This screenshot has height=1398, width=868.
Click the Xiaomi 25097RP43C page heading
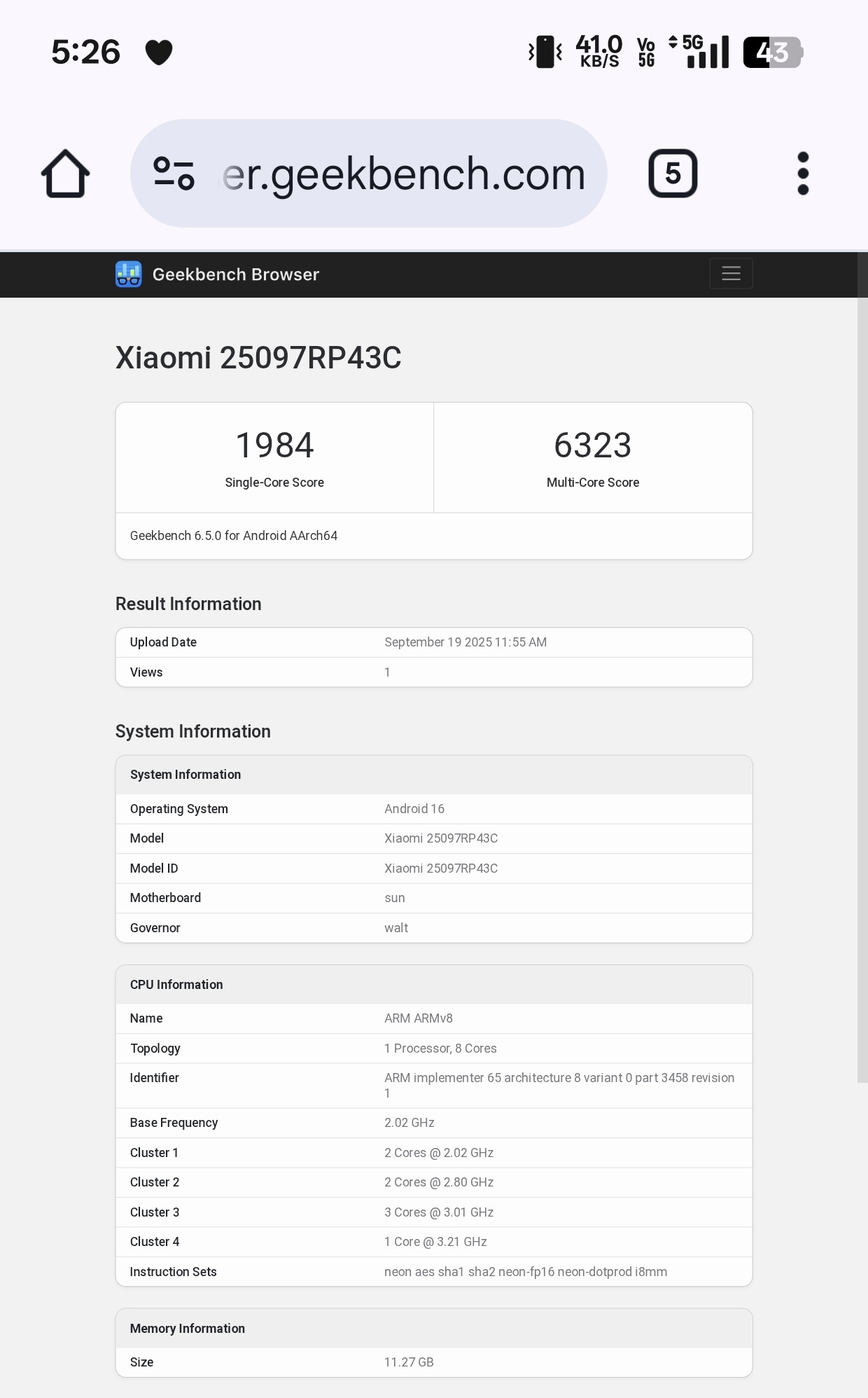(x=258, y=358)
